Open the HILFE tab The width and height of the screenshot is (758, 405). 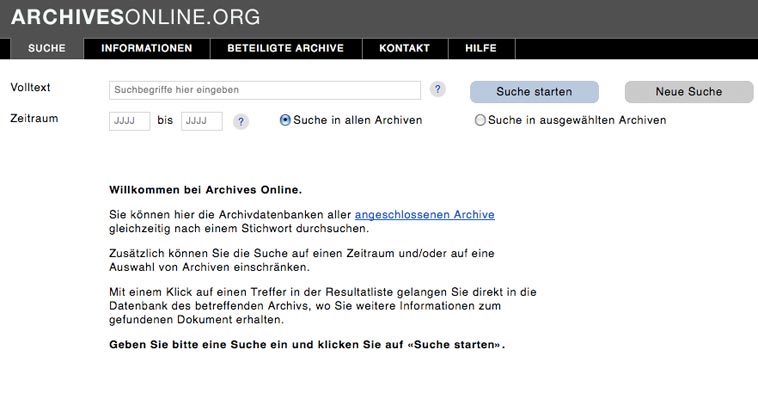pyautogui.click(x=481, y=48)
